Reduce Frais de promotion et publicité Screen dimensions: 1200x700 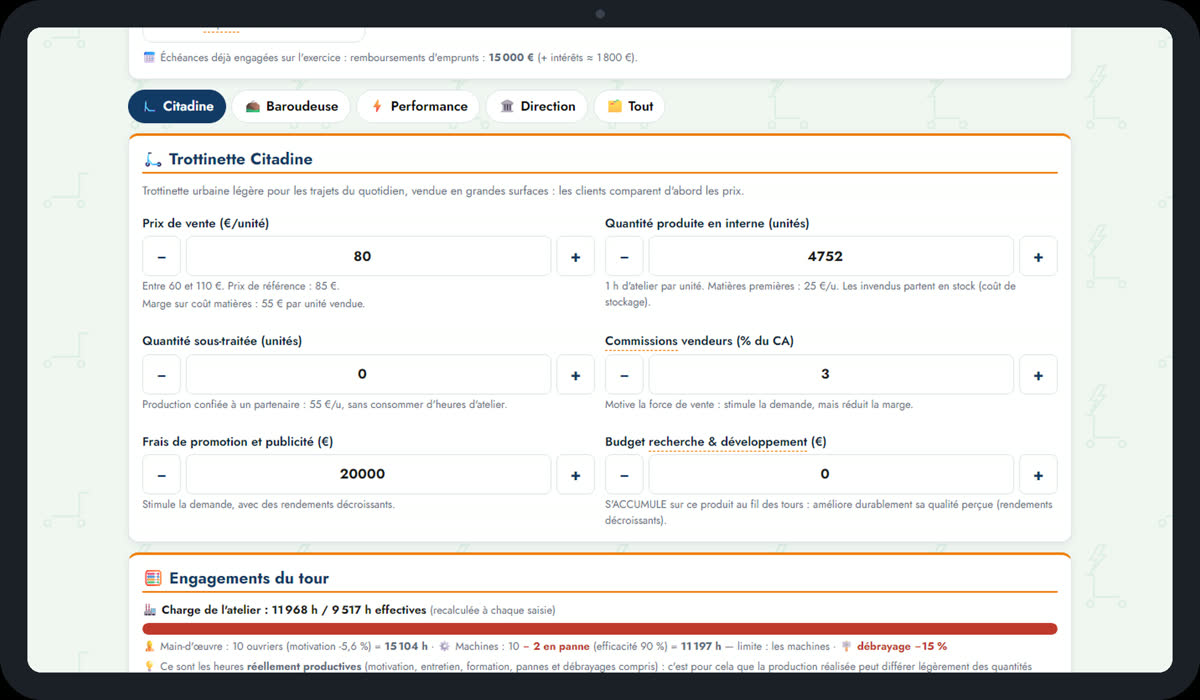point(162,475)
